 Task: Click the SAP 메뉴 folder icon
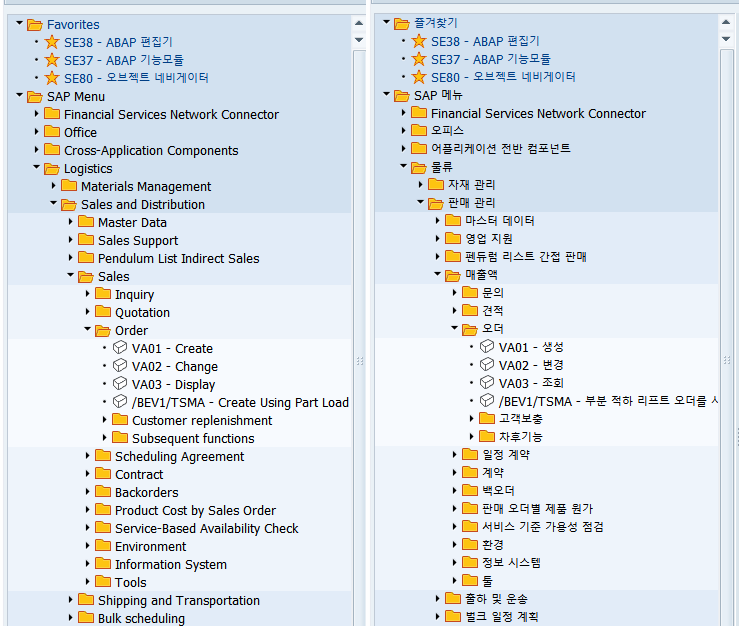point(402,96)
